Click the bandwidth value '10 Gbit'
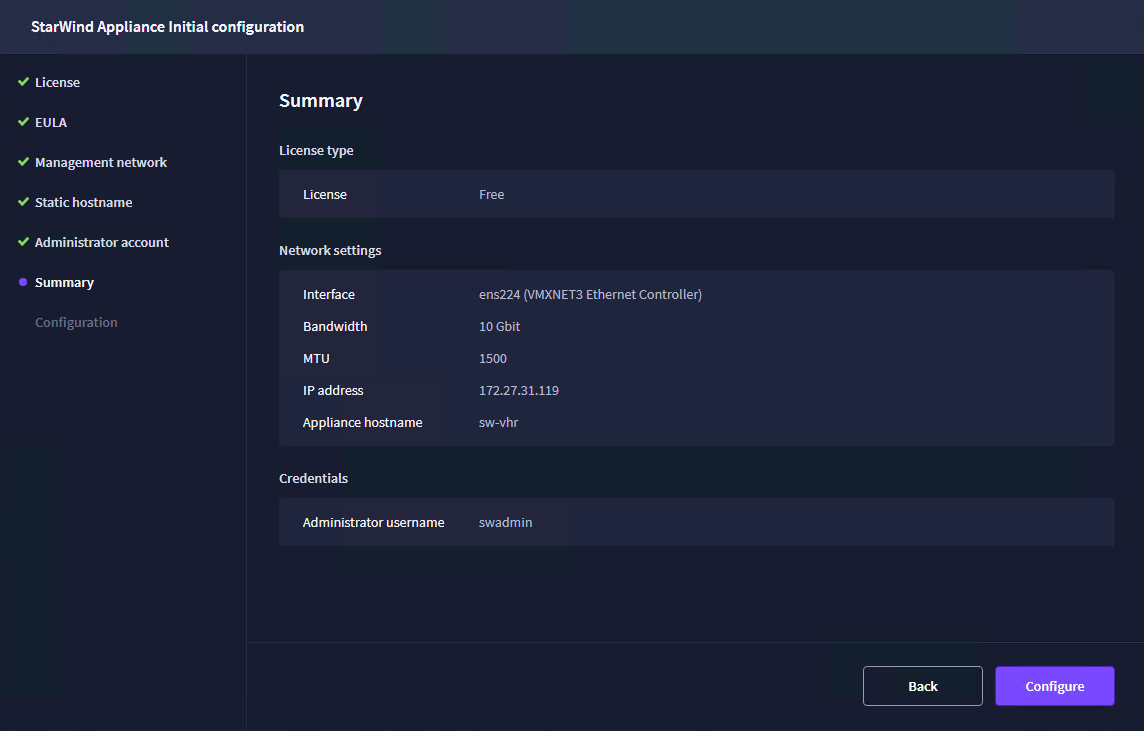1144x731 pixels. [x=499, y=327]
